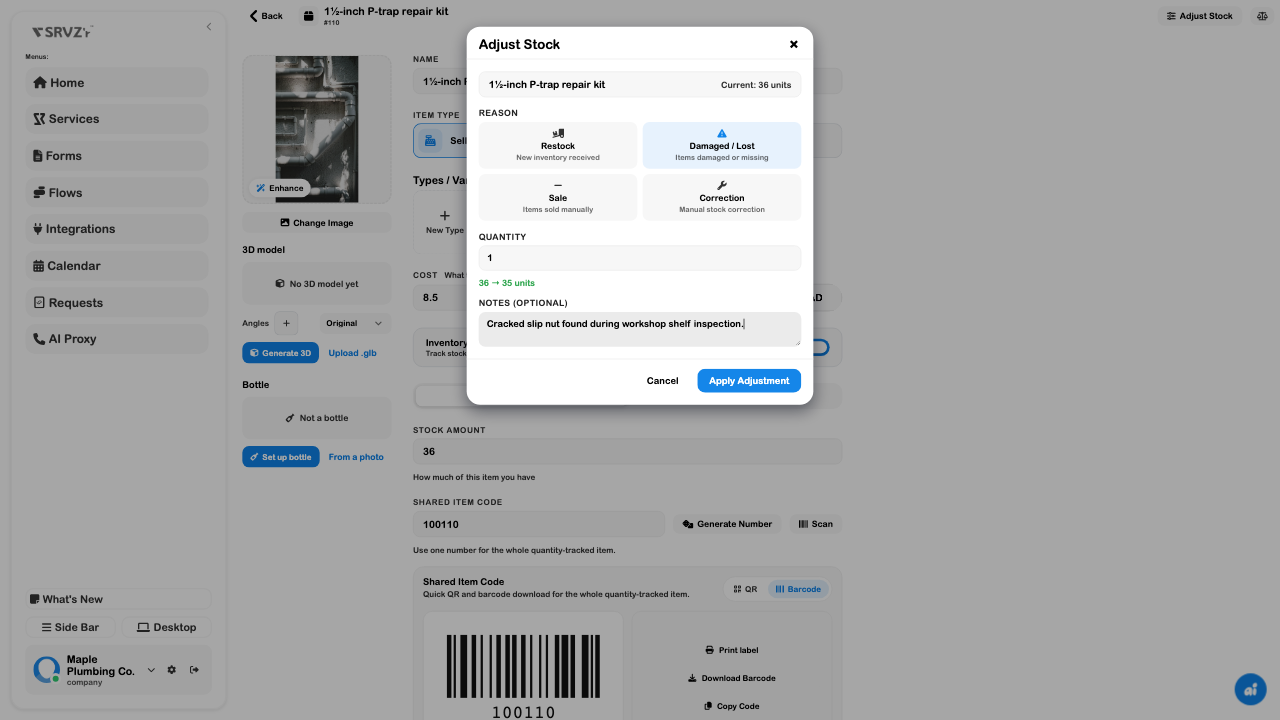1280x720 pixels.
Task: Open the Original angle dropdown
Action: tap(355, 323)
